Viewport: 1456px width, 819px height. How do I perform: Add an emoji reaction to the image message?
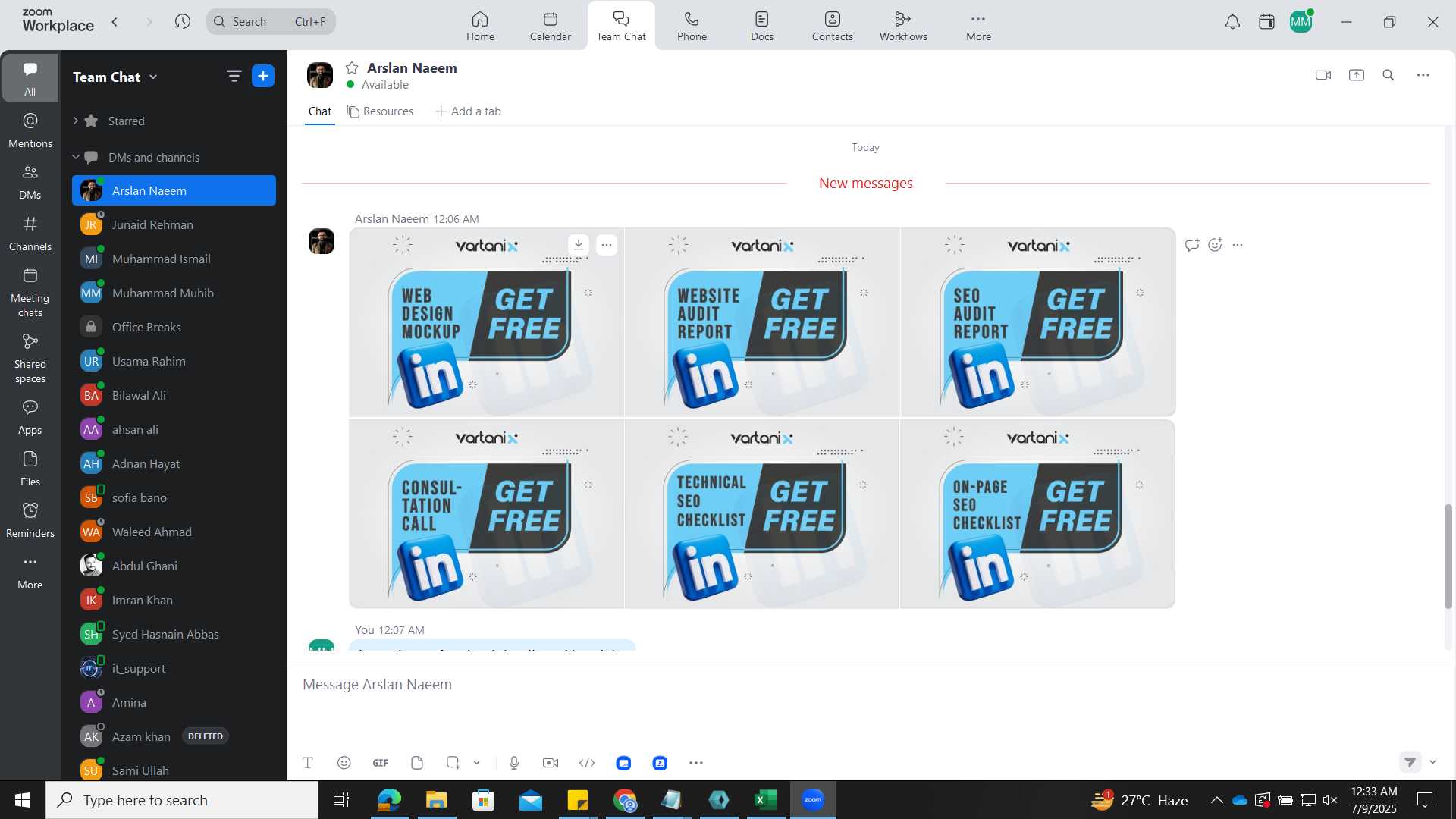click(x=1216, y=245)
